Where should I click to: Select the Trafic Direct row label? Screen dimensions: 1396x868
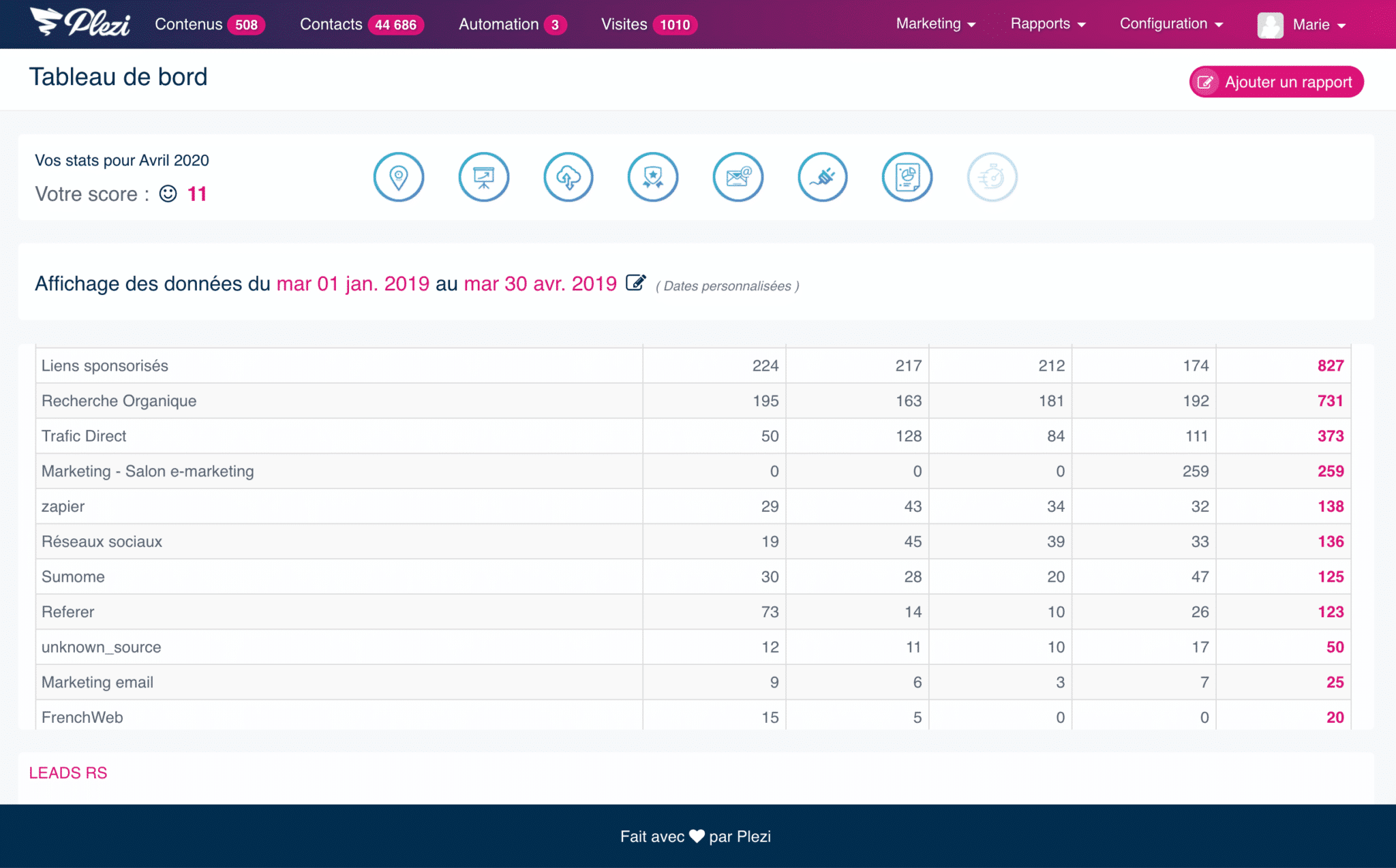coord(84,436)
